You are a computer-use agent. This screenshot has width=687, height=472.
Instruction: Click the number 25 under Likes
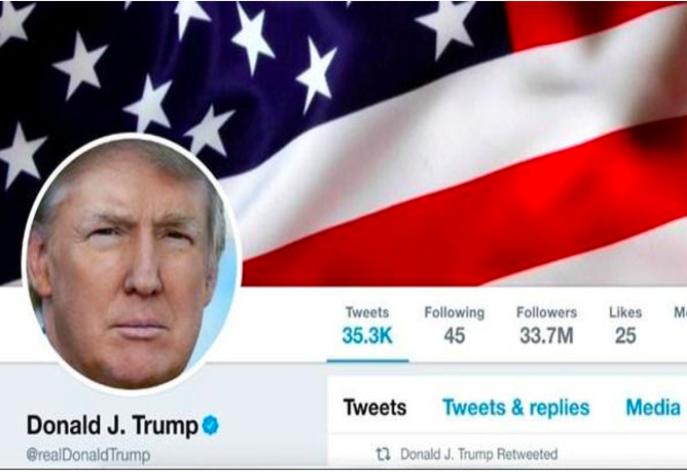pos(625,336)
